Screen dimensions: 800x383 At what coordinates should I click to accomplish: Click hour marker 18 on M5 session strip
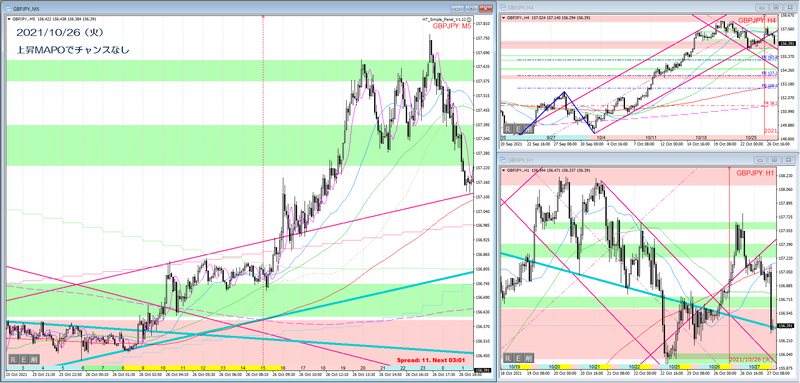tap(322, 368)
